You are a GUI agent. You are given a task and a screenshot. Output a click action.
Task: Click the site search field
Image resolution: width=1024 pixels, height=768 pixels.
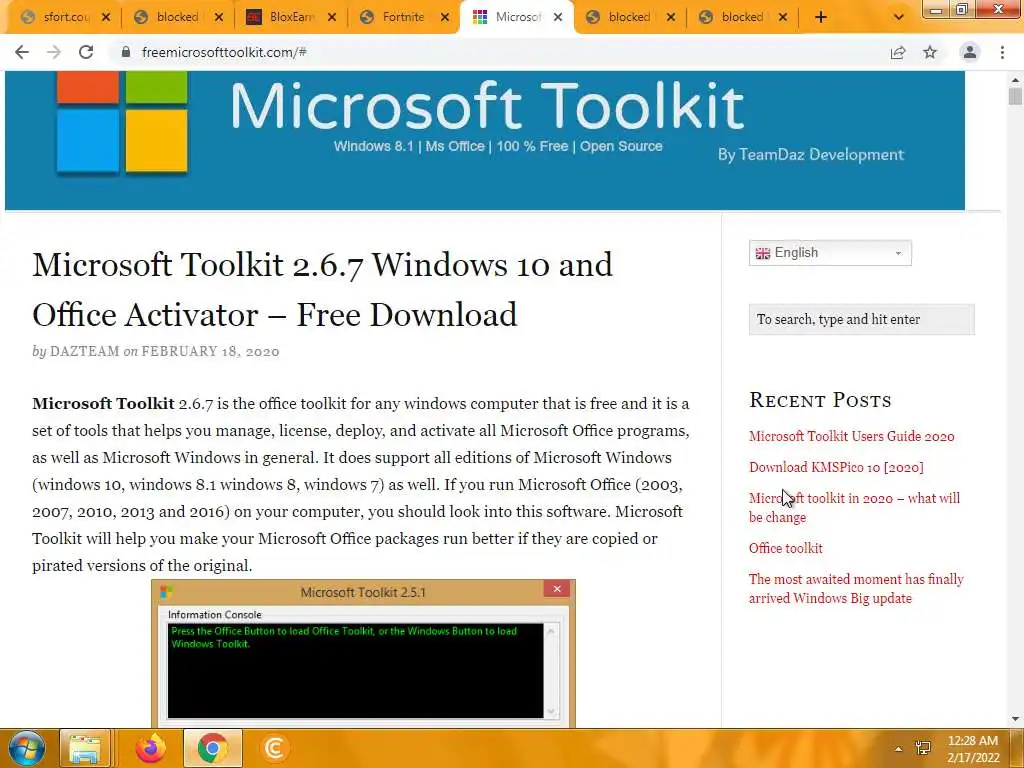(x=861, y=319)
